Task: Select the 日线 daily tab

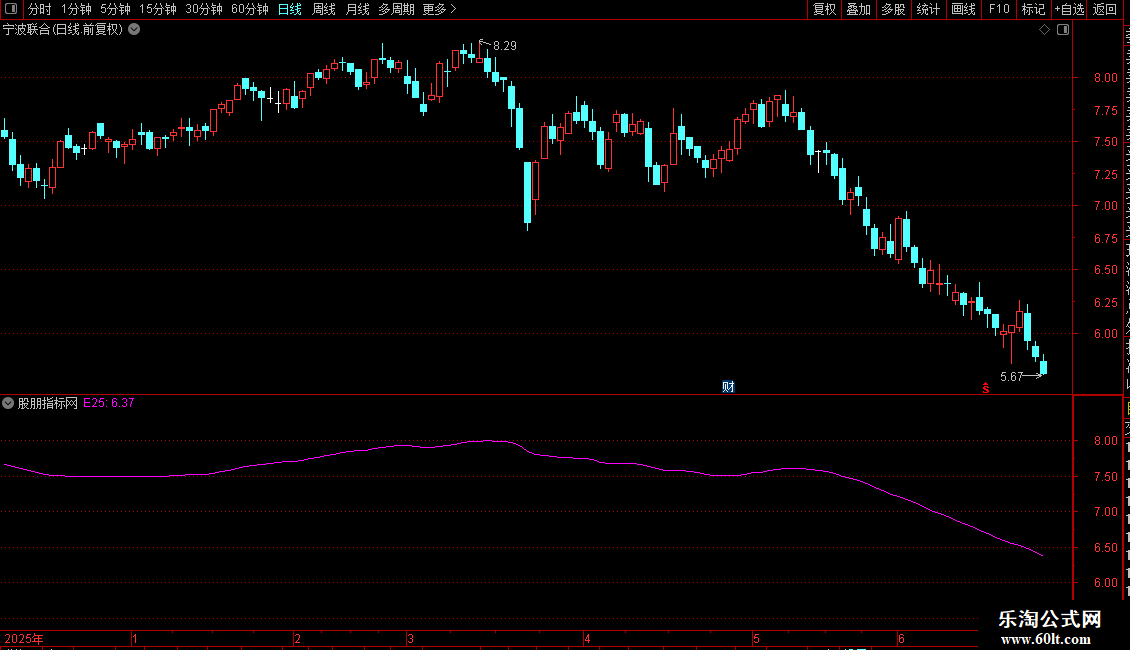Action: pyautogui.click(x=290, y=9)
